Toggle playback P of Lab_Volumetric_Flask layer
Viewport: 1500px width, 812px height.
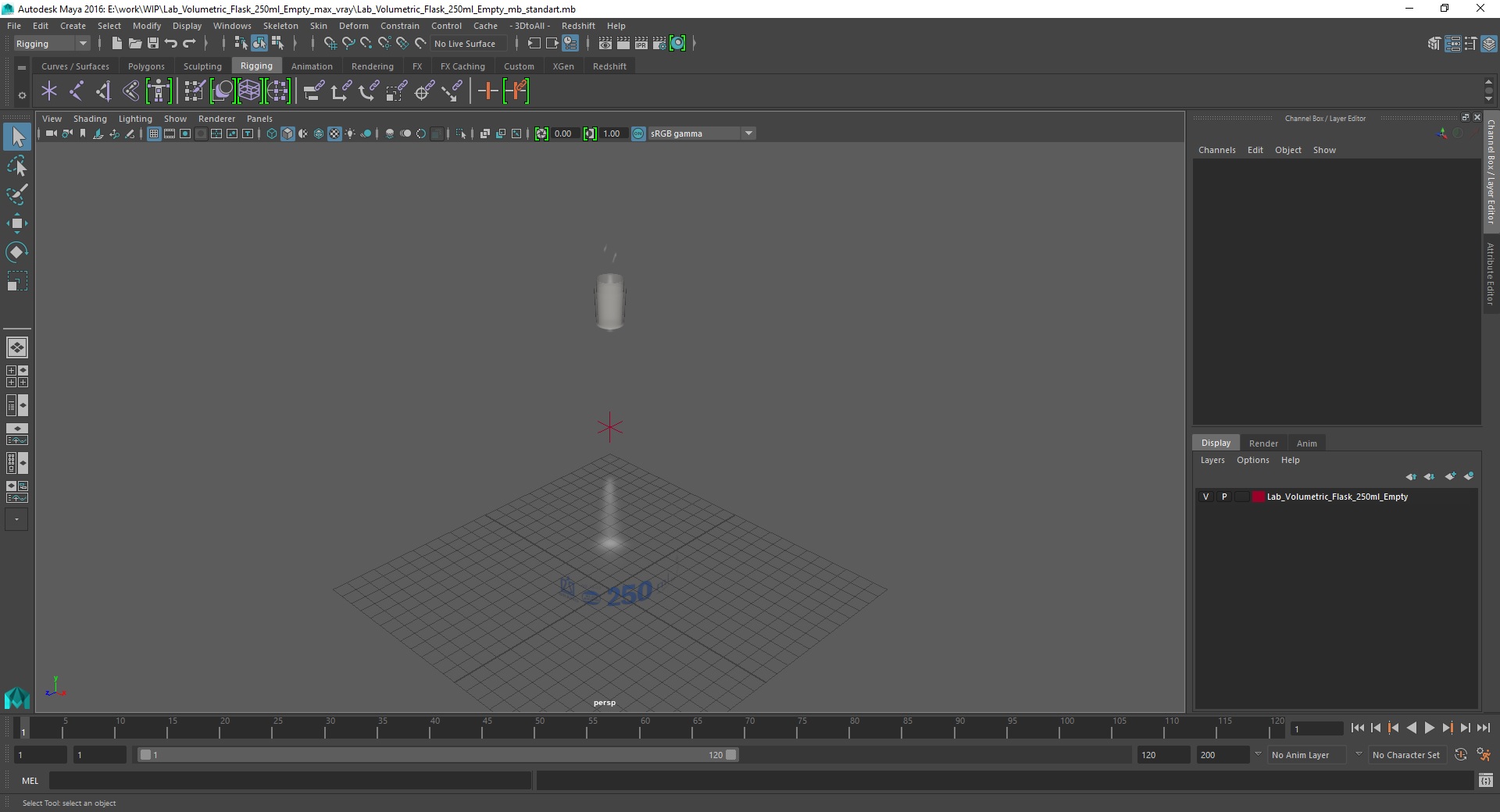(x=1223, y=497)
